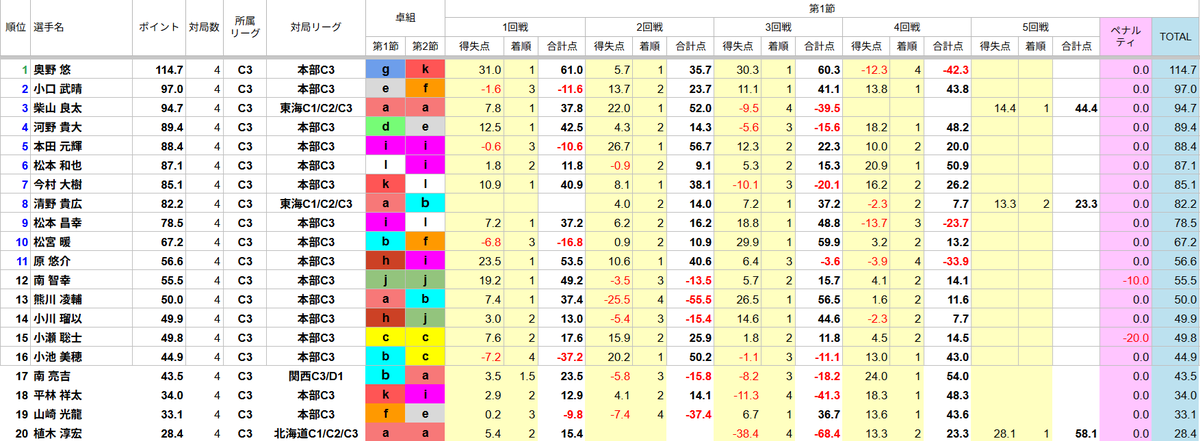
Task: Select the 28.4 TOTAL cell for 植木 淳宏
Action: 1175,435
